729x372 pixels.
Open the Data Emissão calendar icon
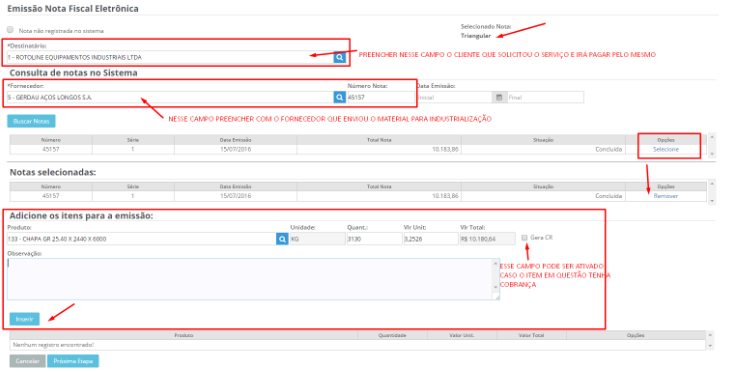499,97
